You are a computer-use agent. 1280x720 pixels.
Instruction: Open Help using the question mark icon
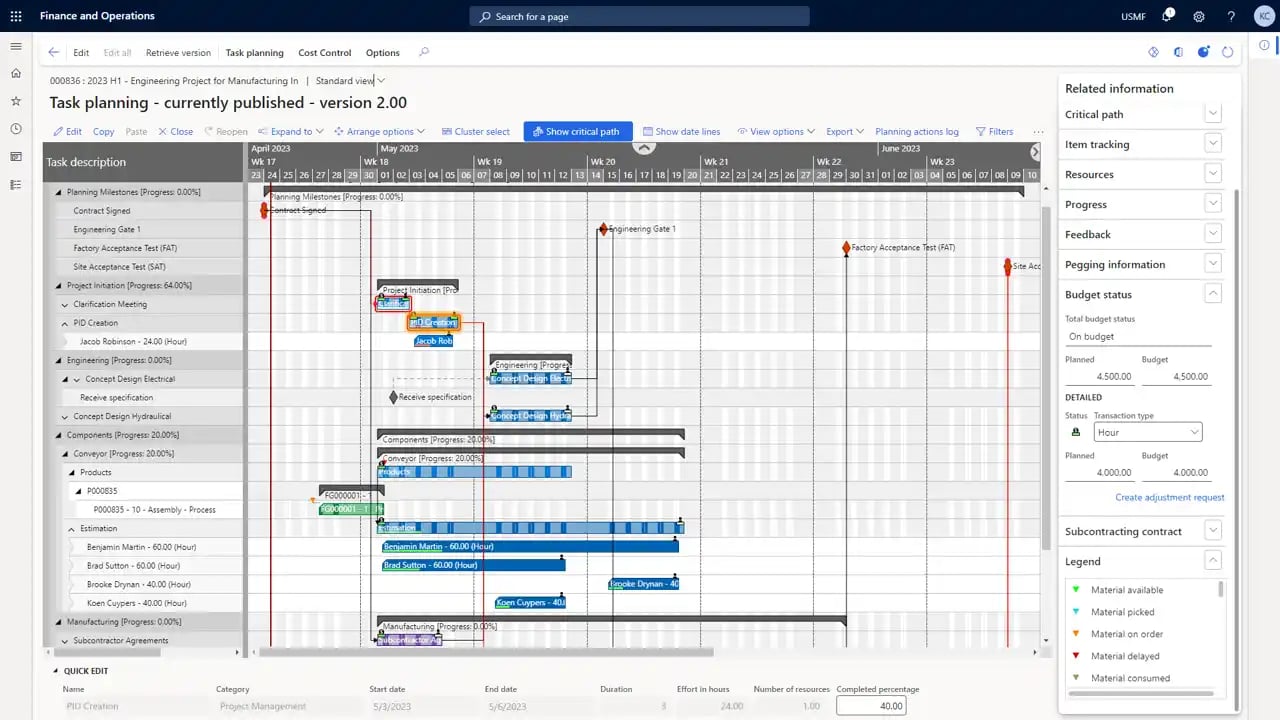tap(1231, 15)
